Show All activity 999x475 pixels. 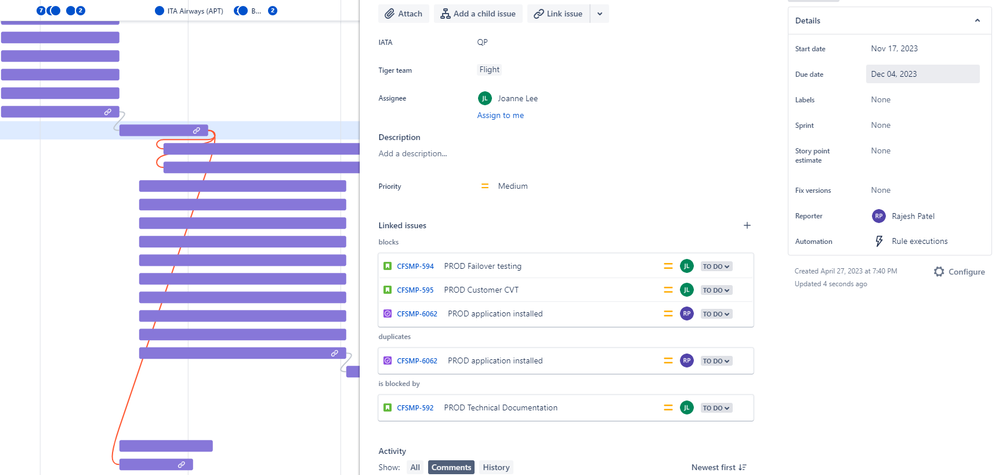pyautogui.click(x=415, y=467)
